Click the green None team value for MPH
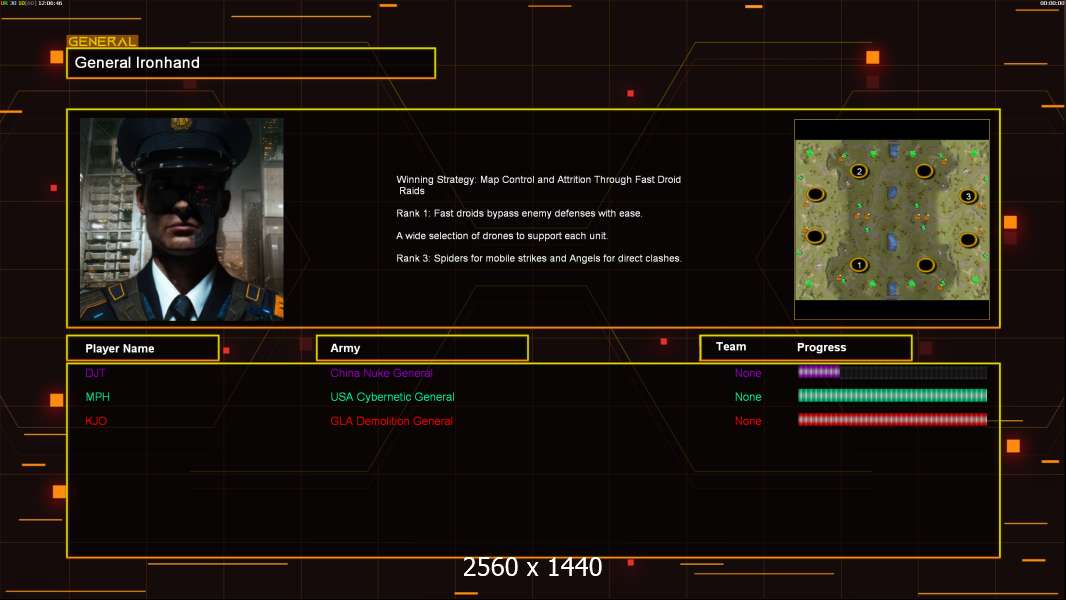 click(x=748, y=397)
